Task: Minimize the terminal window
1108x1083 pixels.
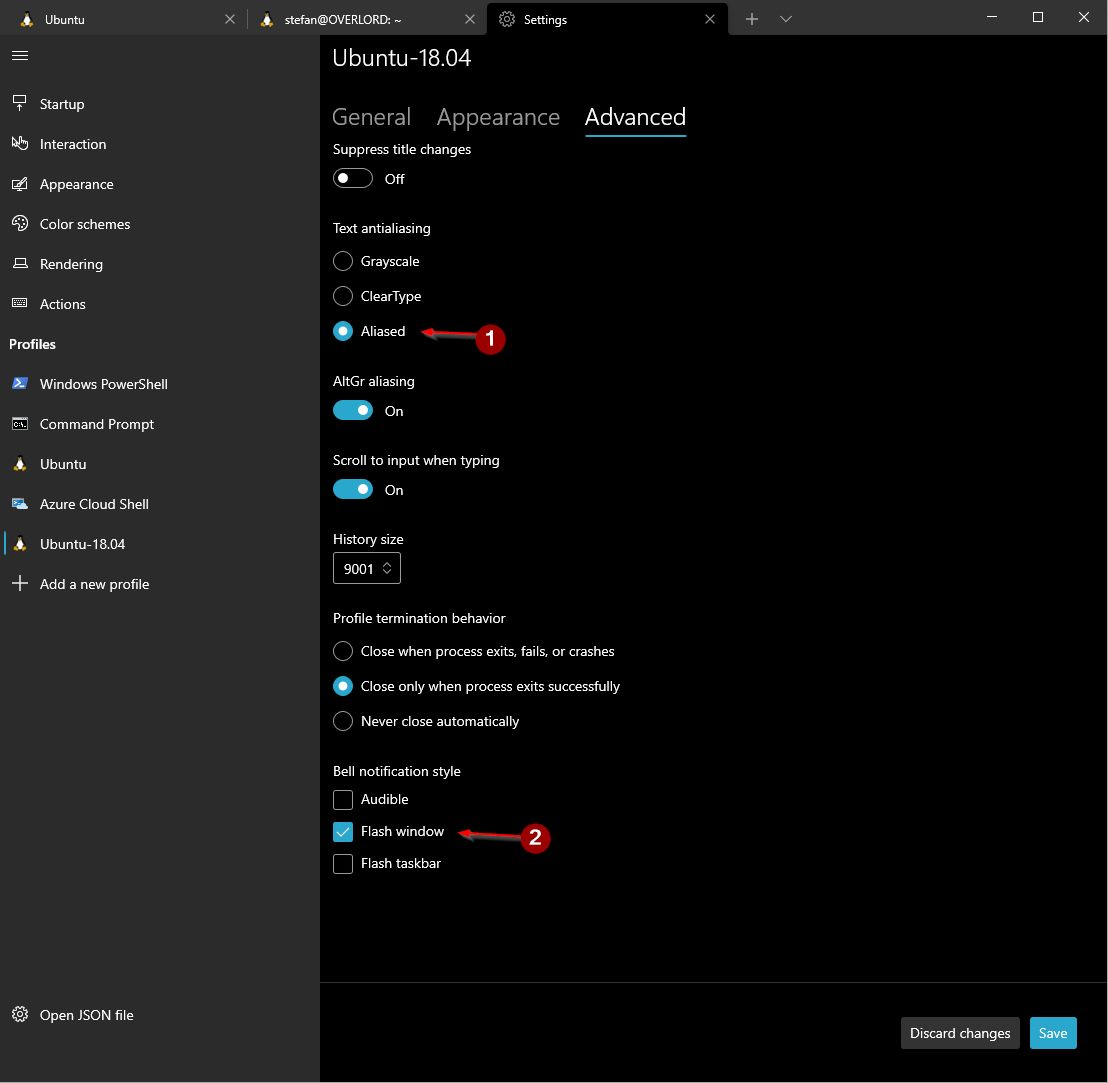Action: pyautogui.click(x=992, y=17)
